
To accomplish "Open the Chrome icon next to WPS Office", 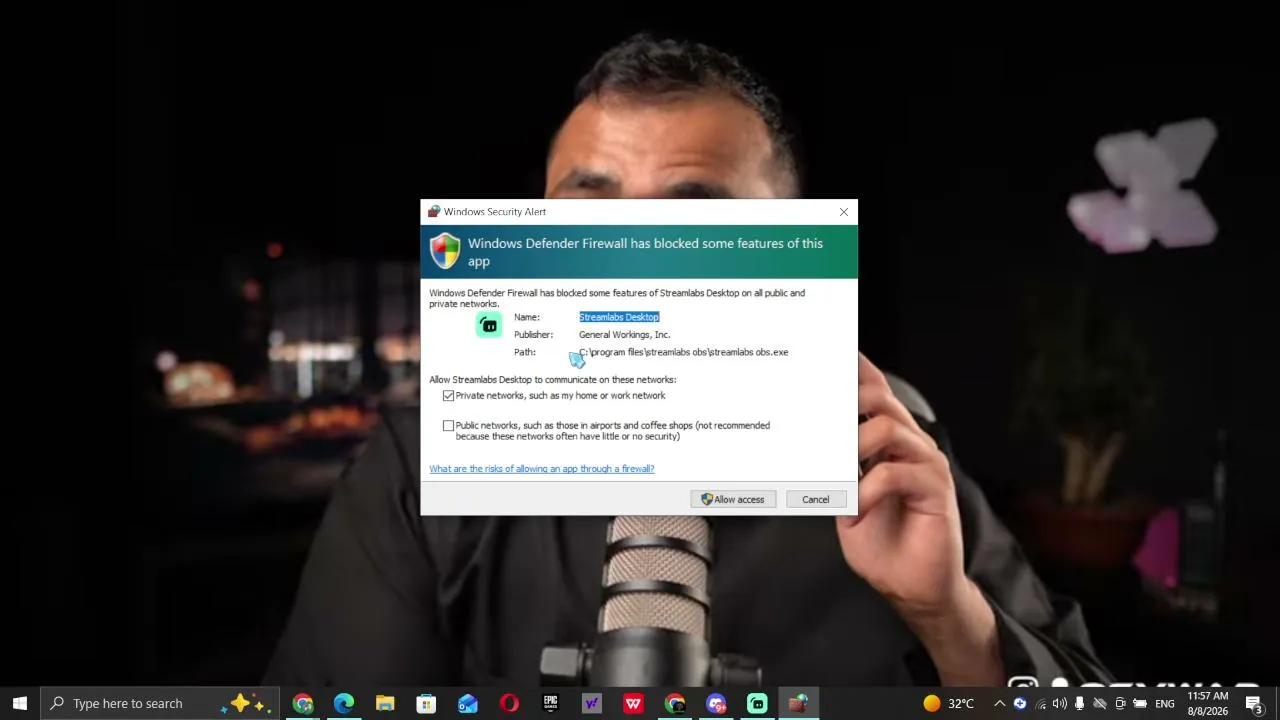I will tap(675, 703).
